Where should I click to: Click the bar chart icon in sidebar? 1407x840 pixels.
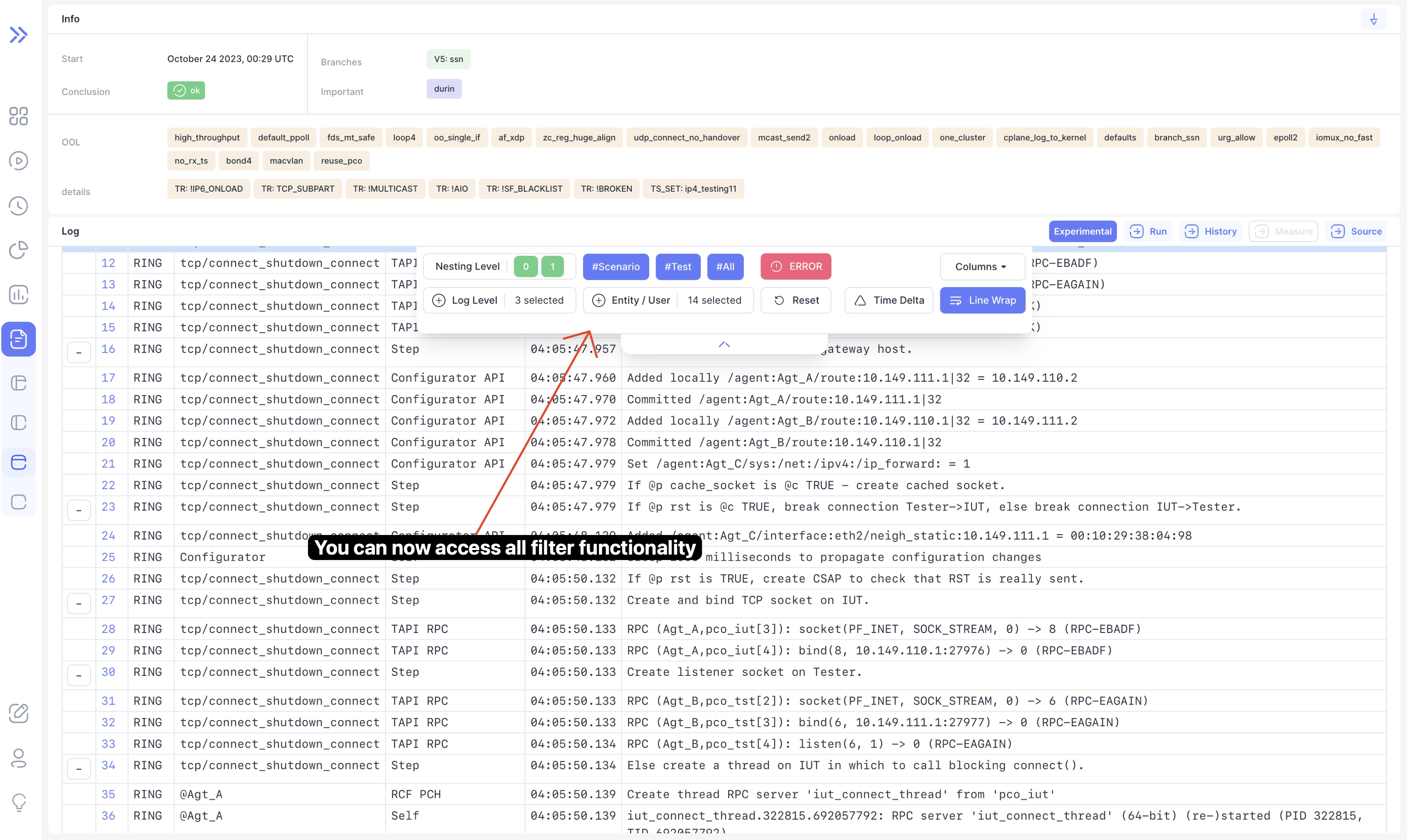coord(19,294)
